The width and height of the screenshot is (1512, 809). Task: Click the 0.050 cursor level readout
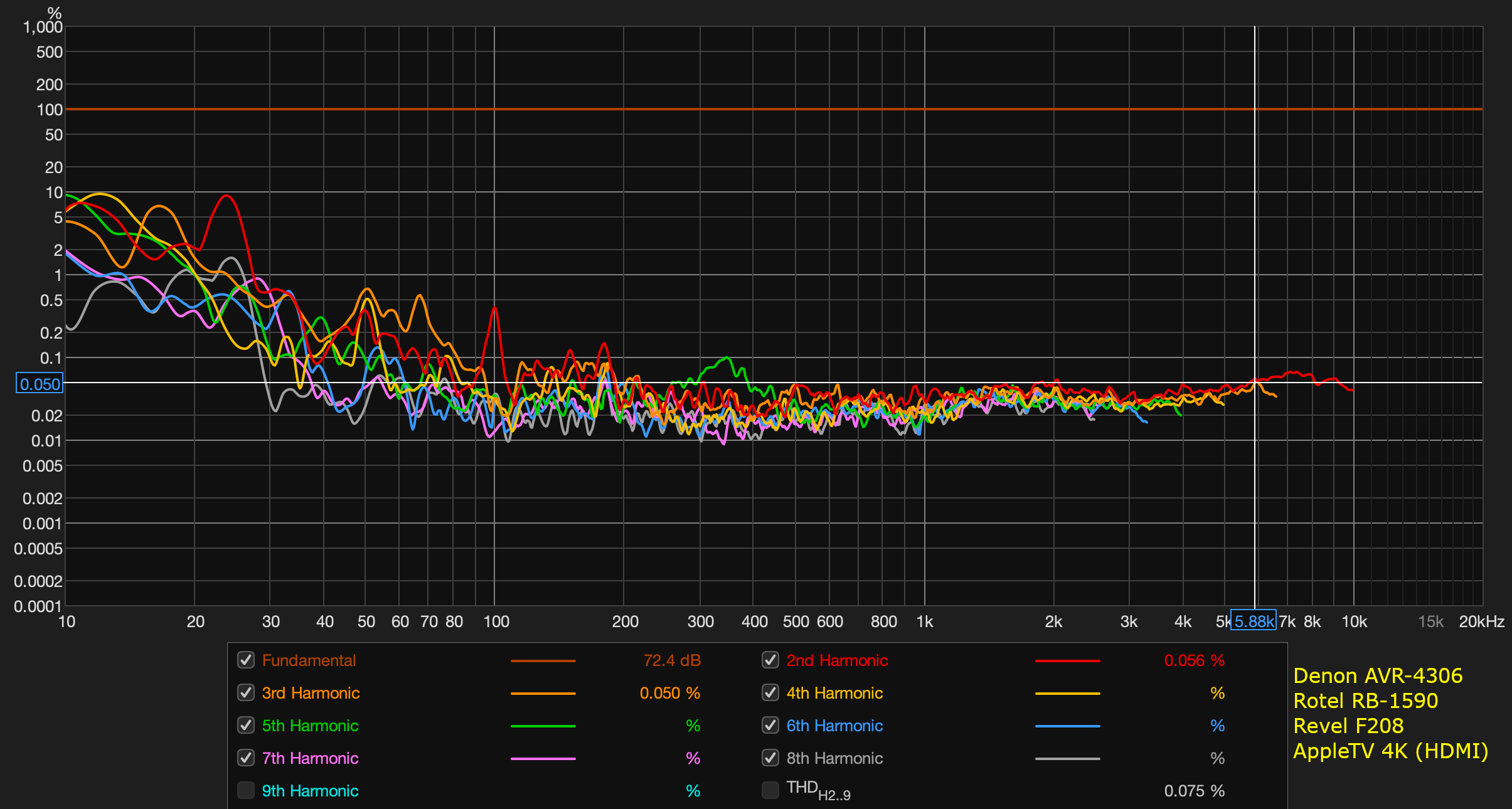click(x=40, y=384)
